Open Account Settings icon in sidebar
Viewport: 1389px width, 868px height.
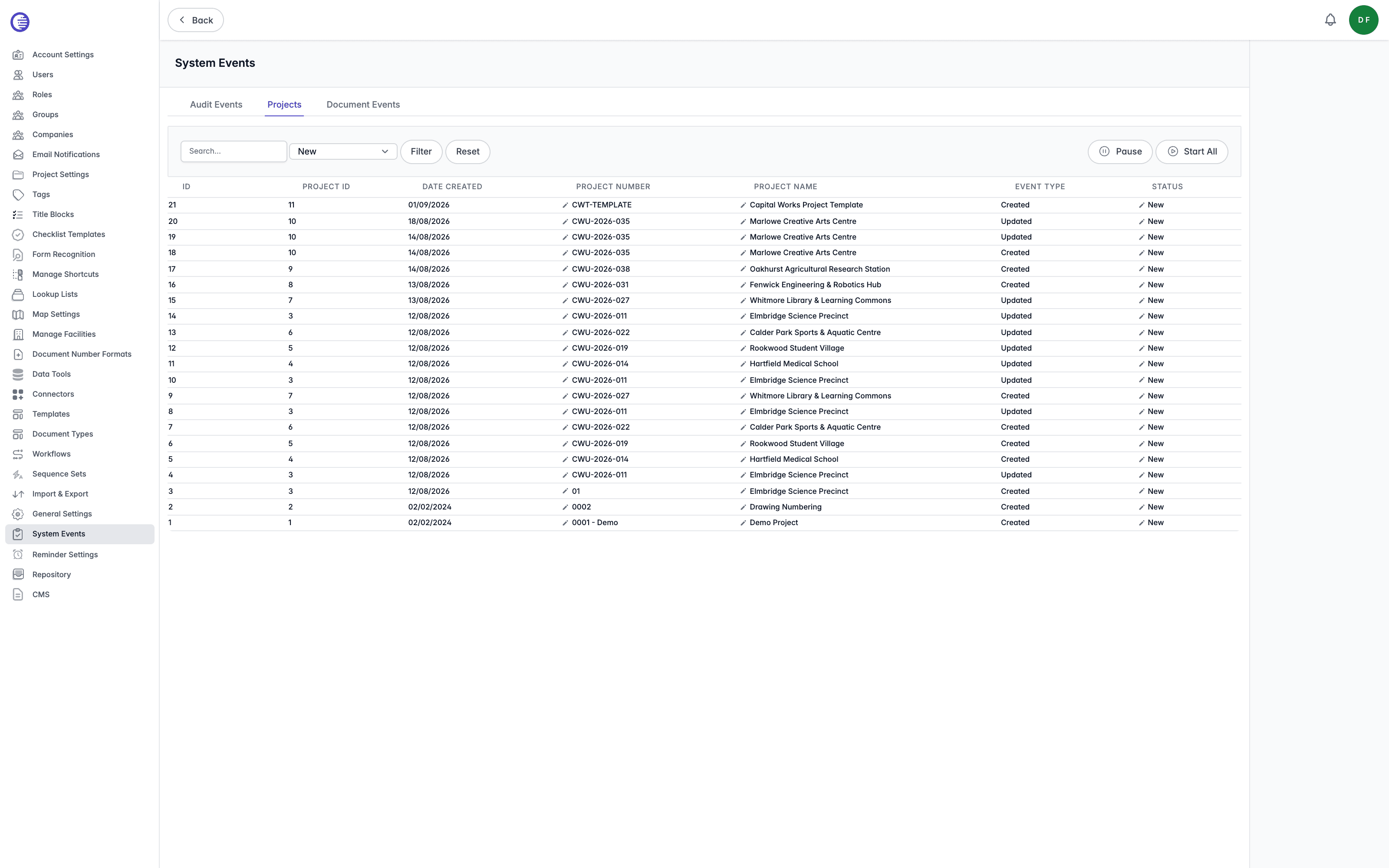click(18, 55)
